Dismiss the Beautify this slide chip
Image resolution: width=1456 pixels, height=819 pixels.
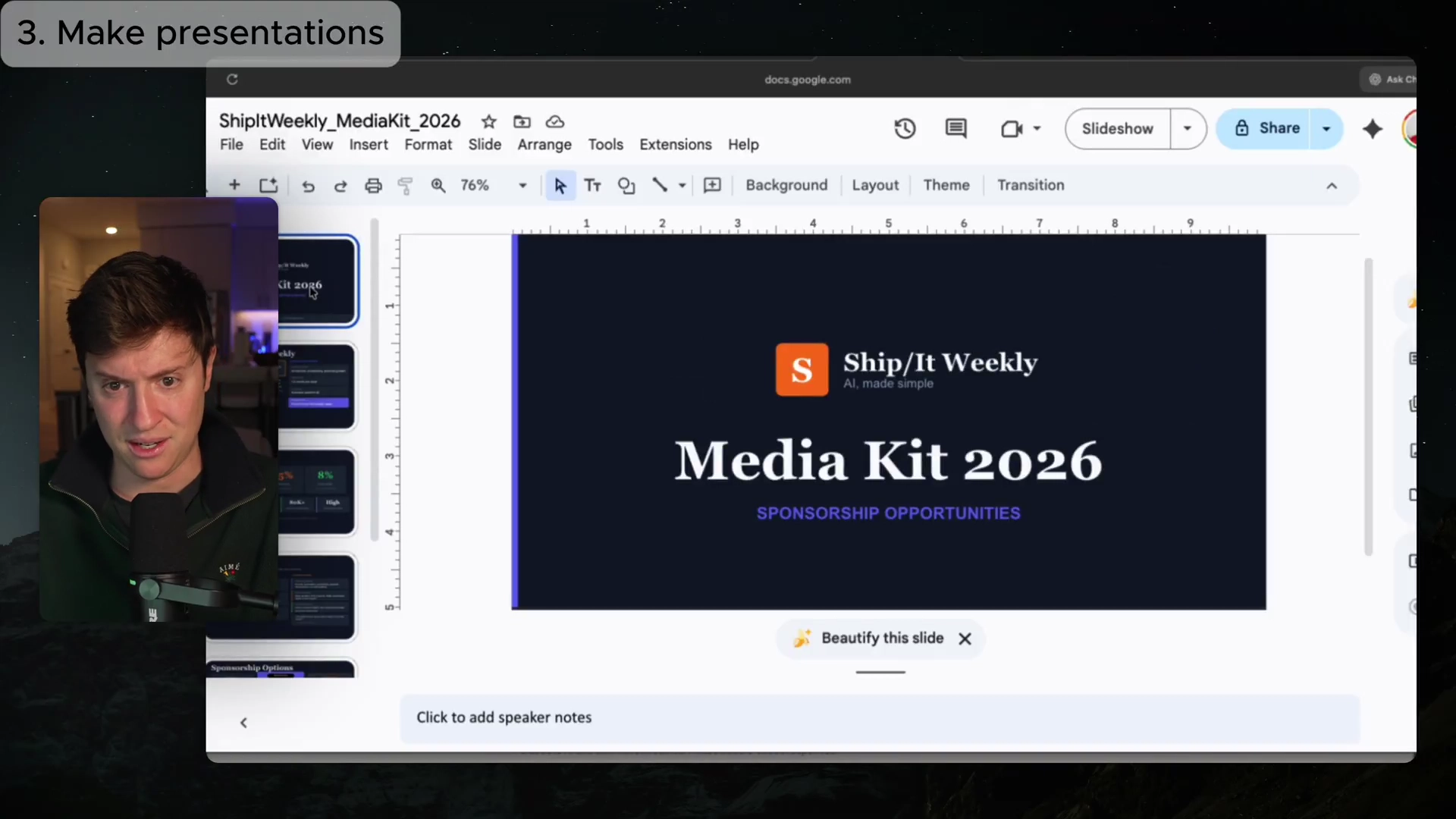(965, 639)
